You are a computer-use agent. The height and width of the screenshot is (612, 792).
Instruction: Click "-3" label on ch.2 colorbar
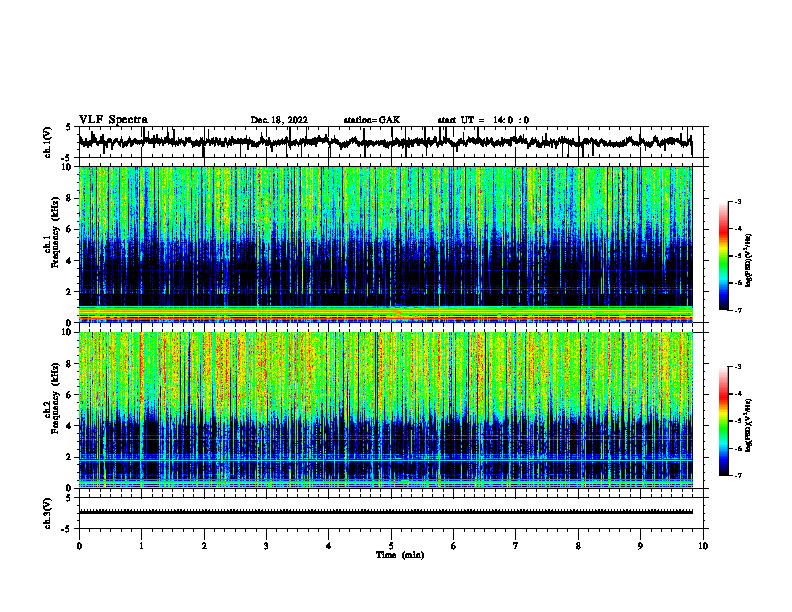[x=738, y=367]
